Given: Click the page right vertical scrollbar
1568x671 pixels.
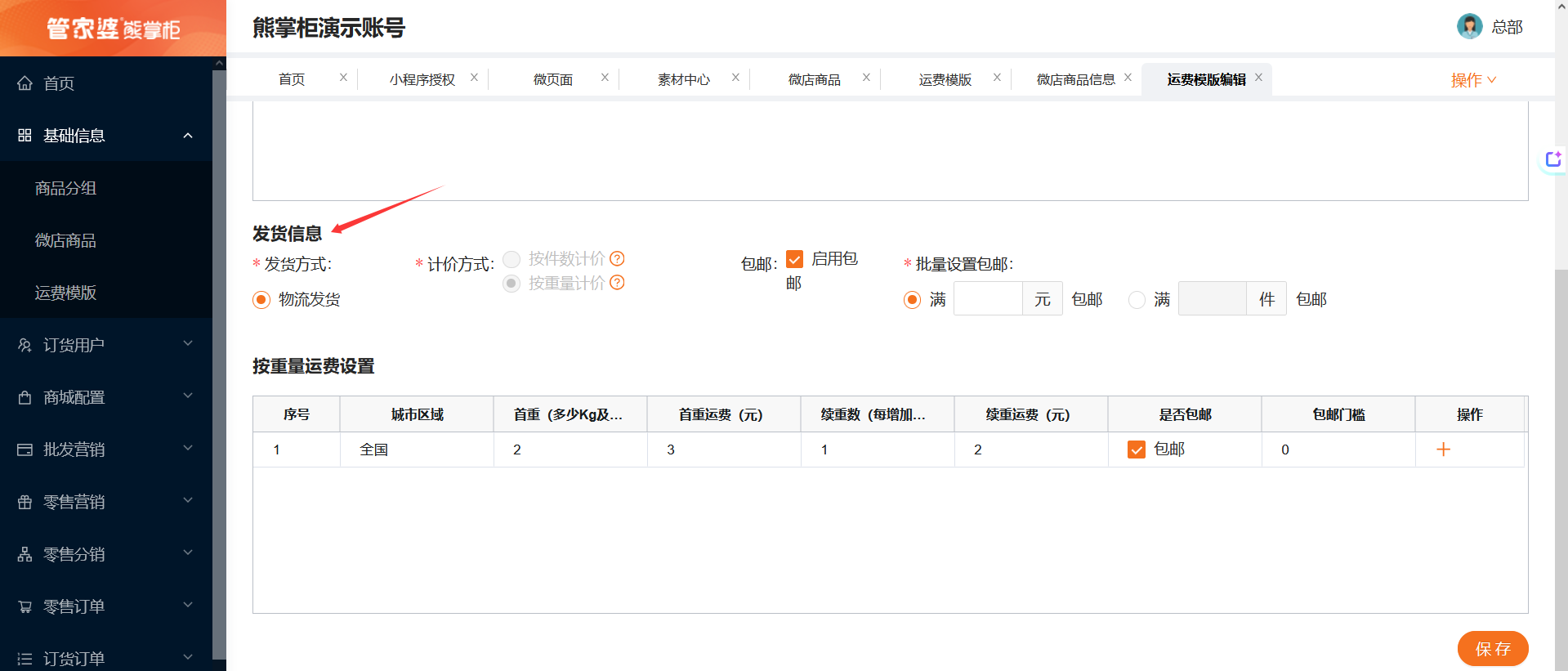Looking at the screenshot, I should click(x=1561, y=470).
